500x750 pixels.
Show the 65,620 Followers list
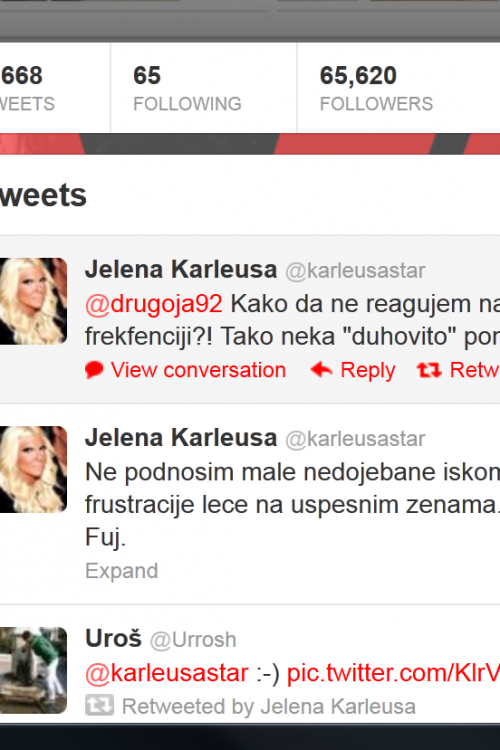pyautogui.click(x=376, y=88)
